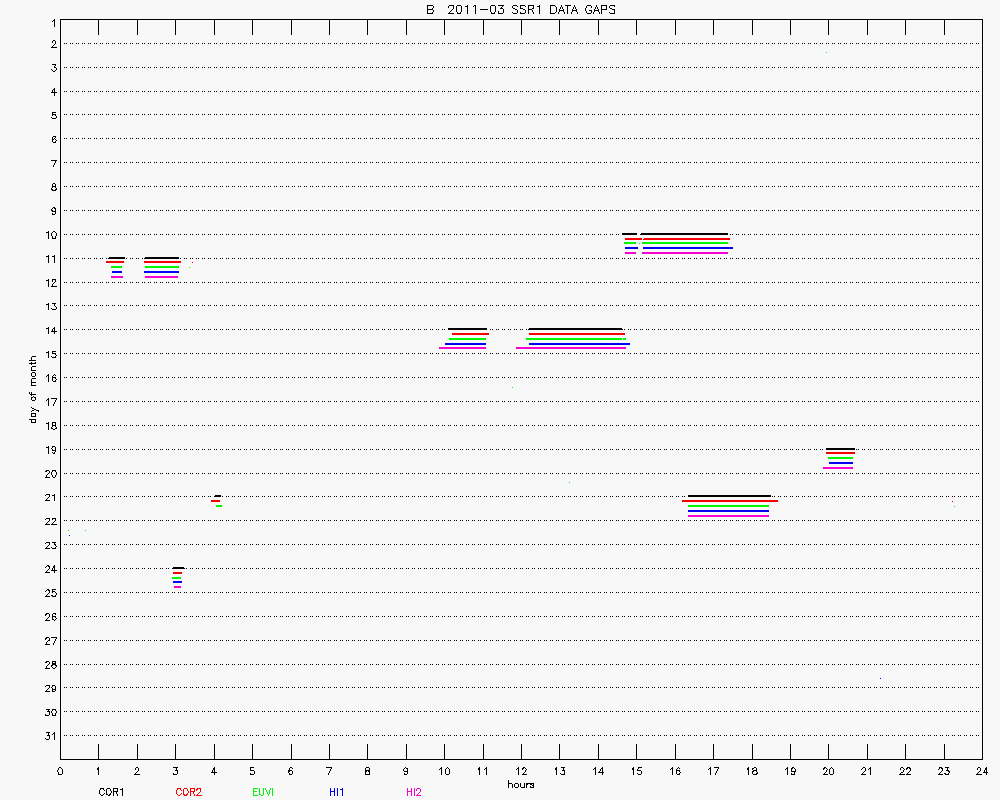Select the magenta HI2 legend label

(x=413, y=792)
